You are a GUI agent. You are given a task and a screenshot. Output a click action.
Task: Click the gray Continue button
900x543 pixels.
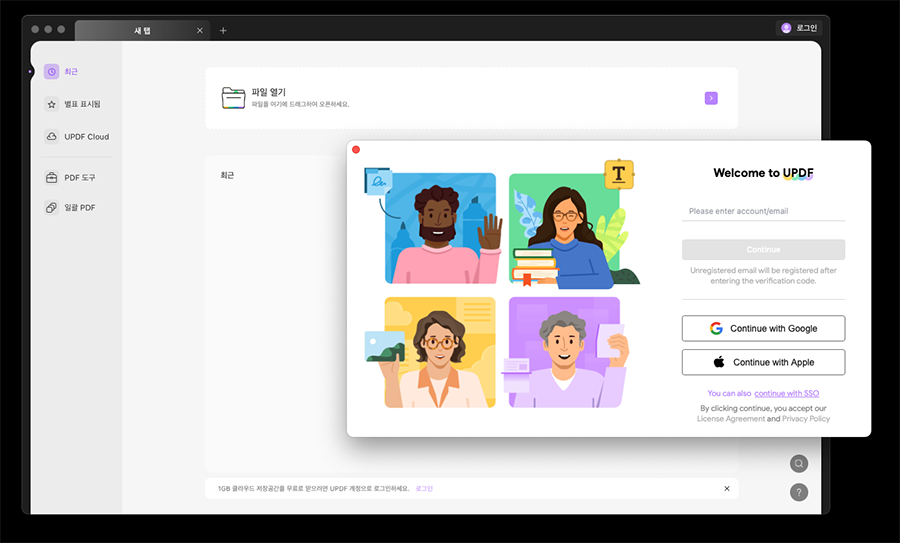(x=763, y=250)
